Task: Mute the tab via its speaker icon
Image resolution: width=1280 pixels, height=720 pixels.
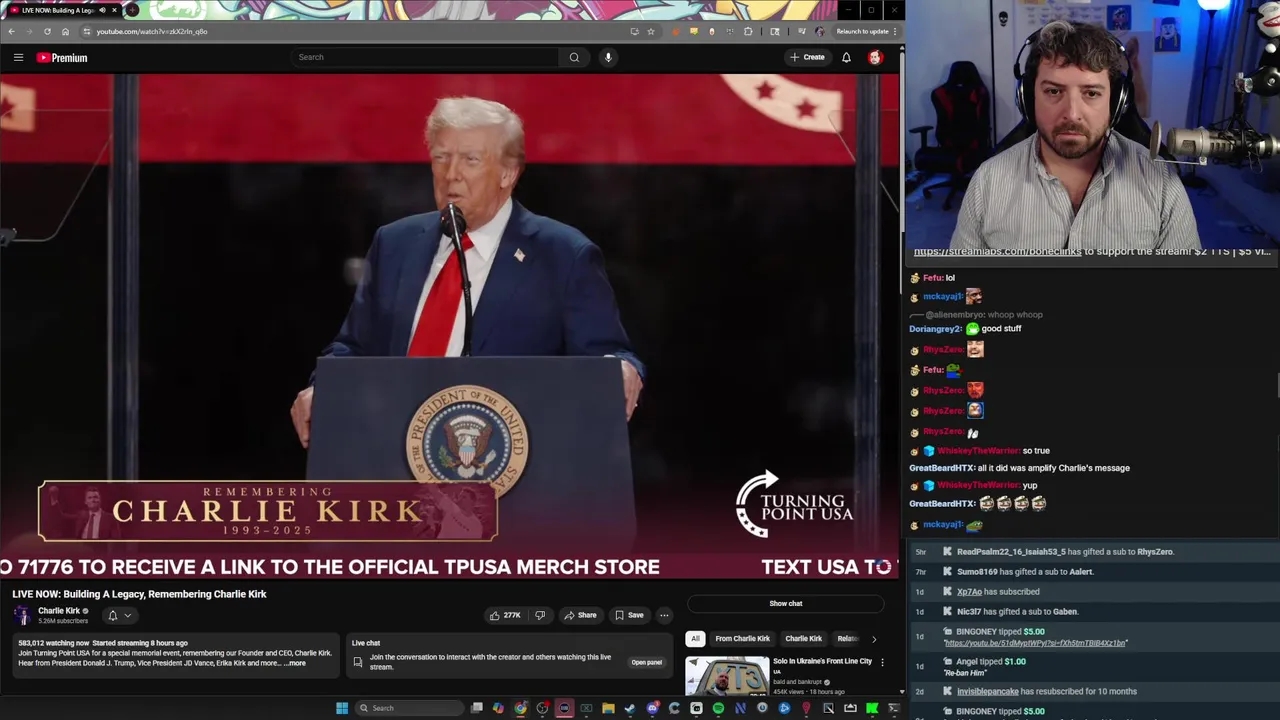Action: (102, 10)
